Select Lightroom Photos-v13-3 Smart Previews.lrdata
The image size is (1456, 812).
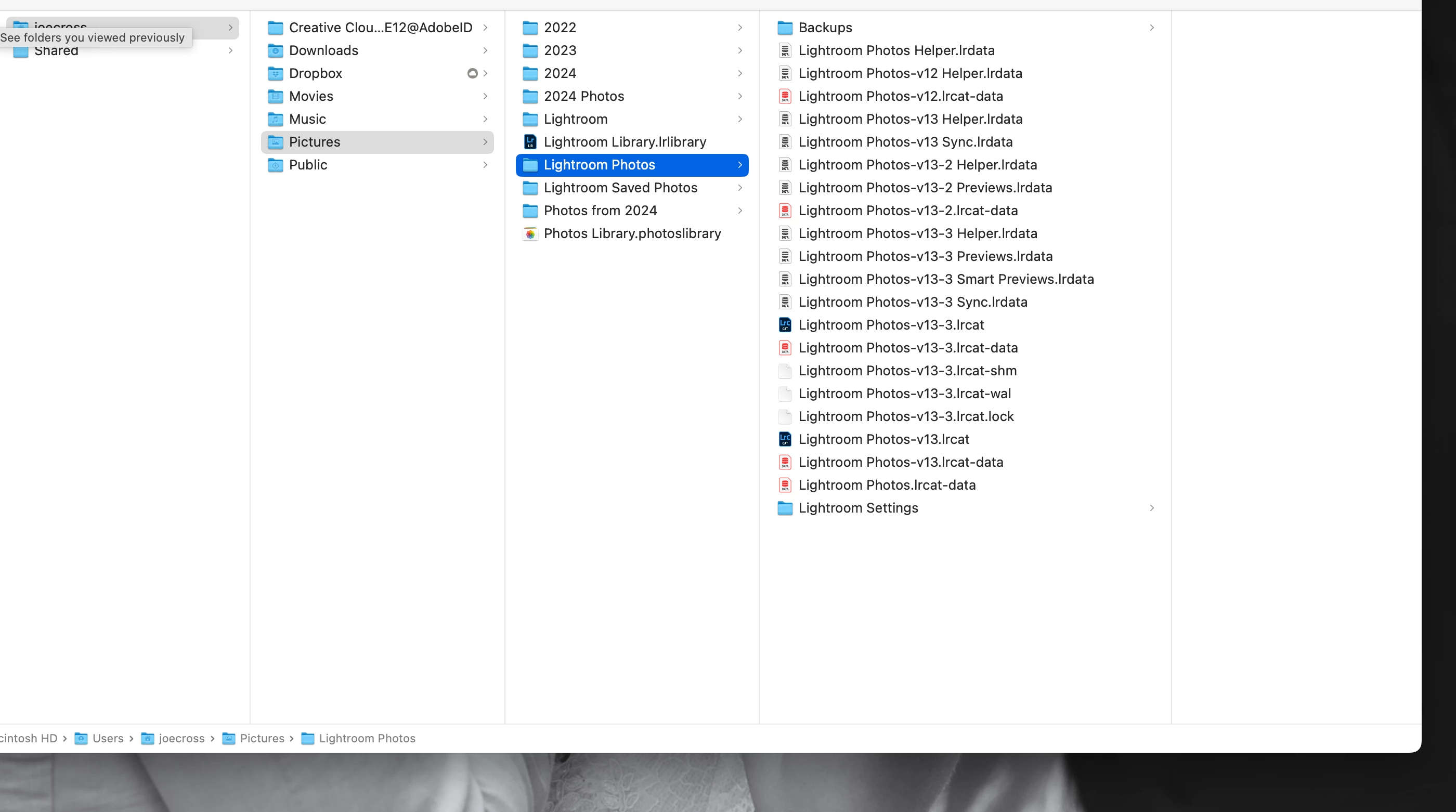click(x=945, y=279)
